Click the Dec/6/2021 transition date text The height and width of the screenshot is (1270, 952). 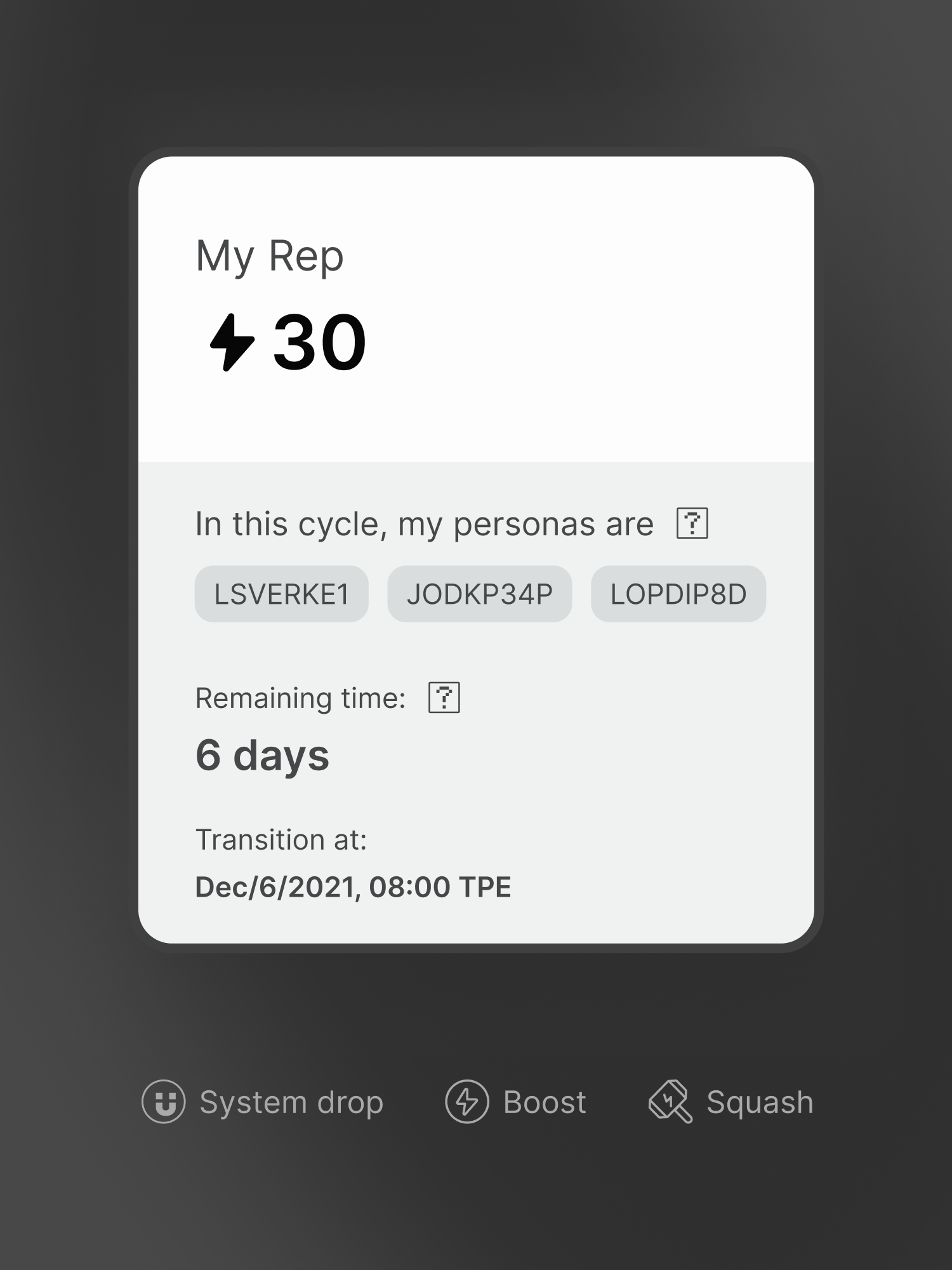(x=353, y=887)
